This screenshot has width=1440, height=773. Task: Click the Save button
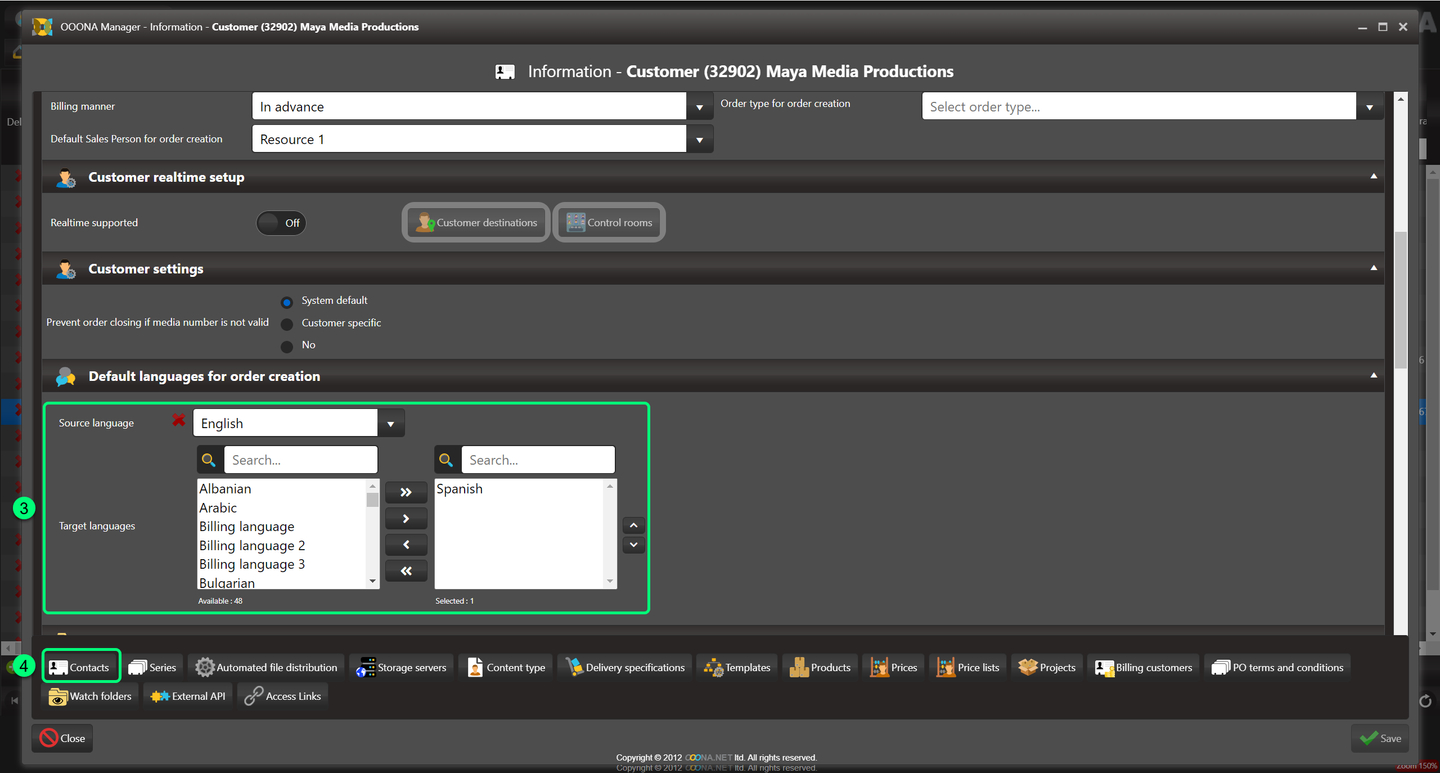pos(1379,738)
